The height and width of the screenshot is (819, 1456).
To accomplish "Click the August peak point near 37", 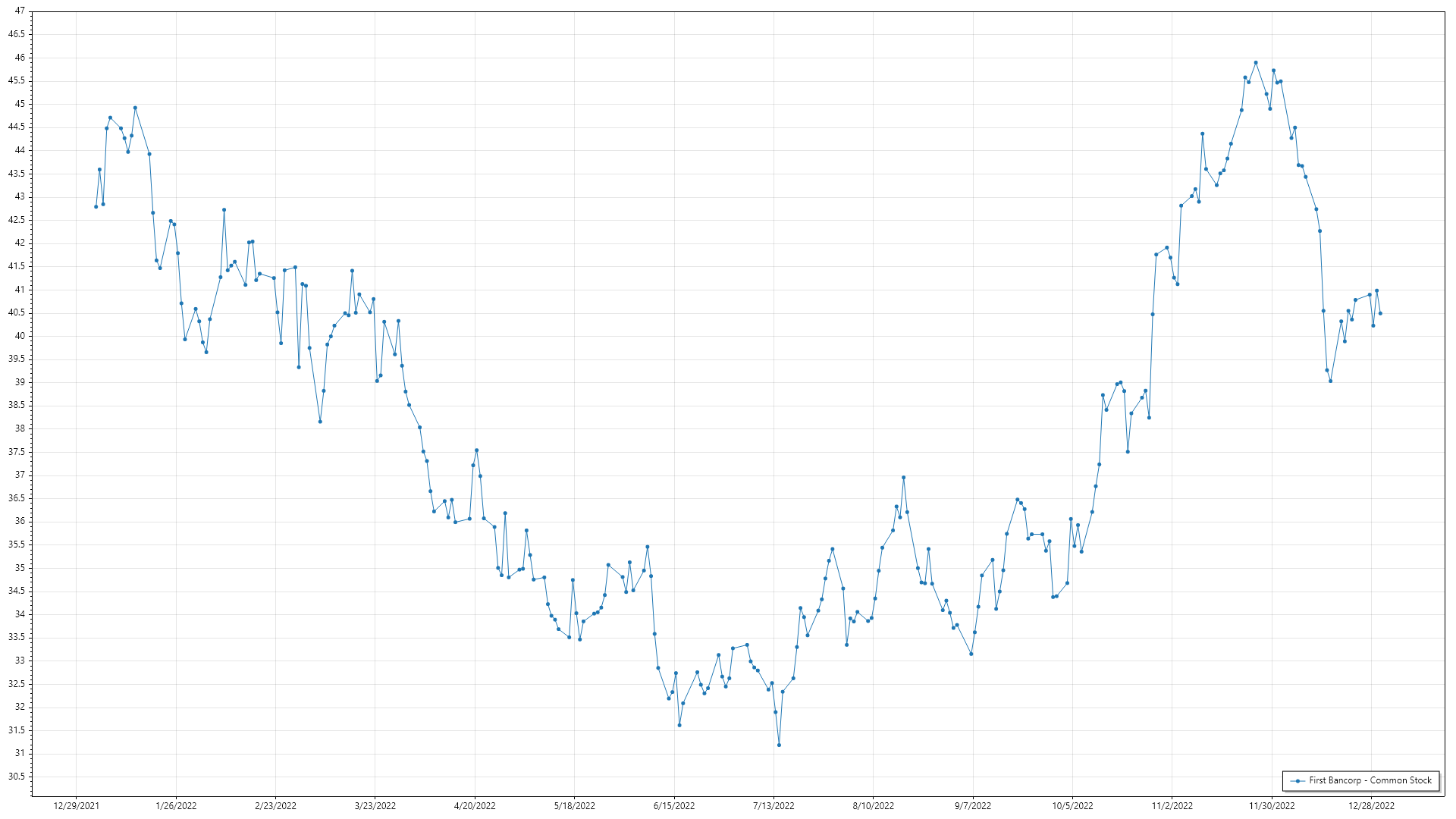I will click(903, 478).
